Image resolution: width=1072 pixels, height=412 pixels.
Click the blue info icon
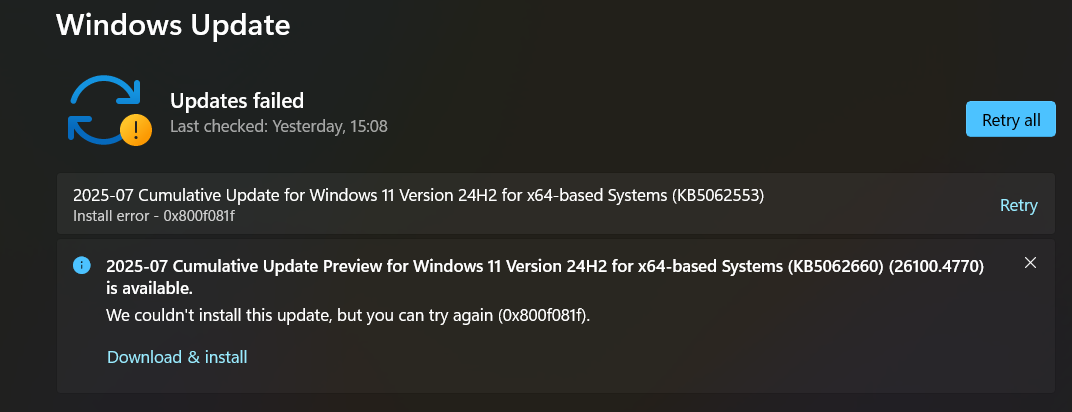tap(81, 265)
